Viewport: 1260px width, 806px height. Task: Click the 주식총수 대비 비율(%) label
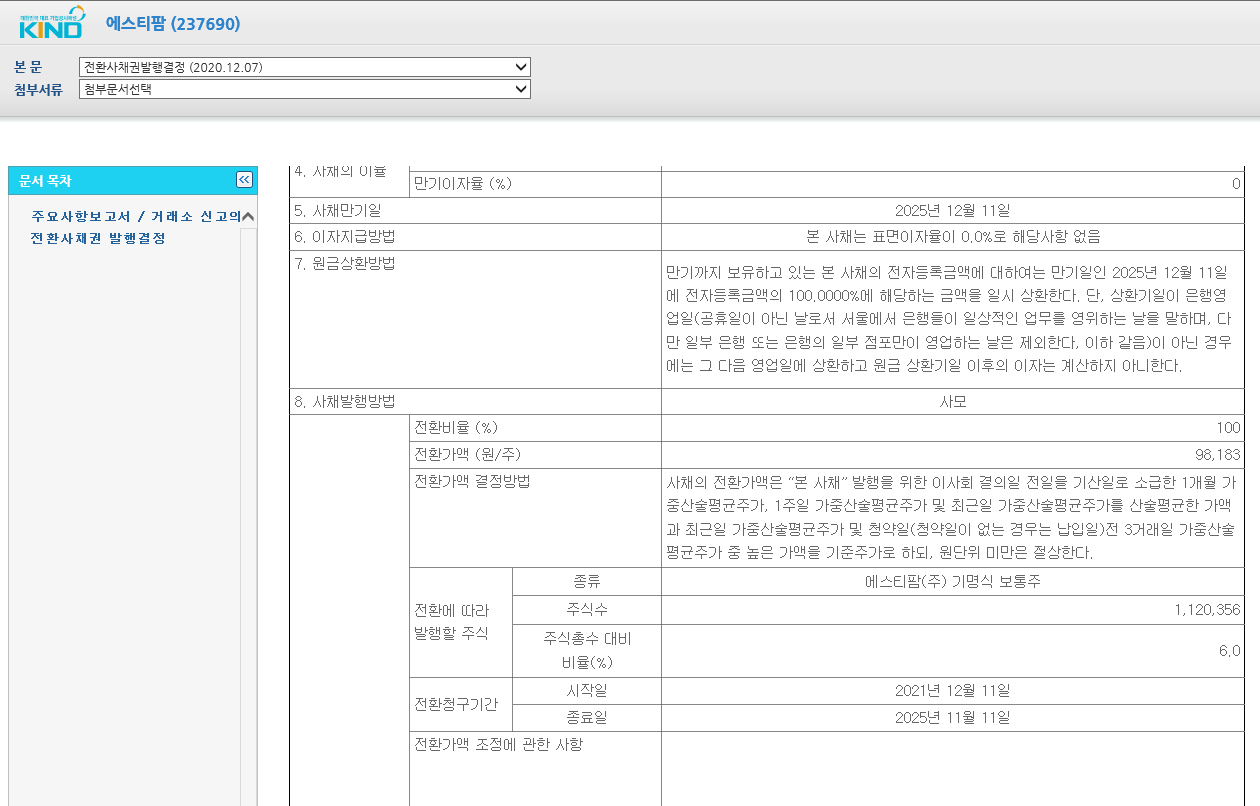[587, 650]
